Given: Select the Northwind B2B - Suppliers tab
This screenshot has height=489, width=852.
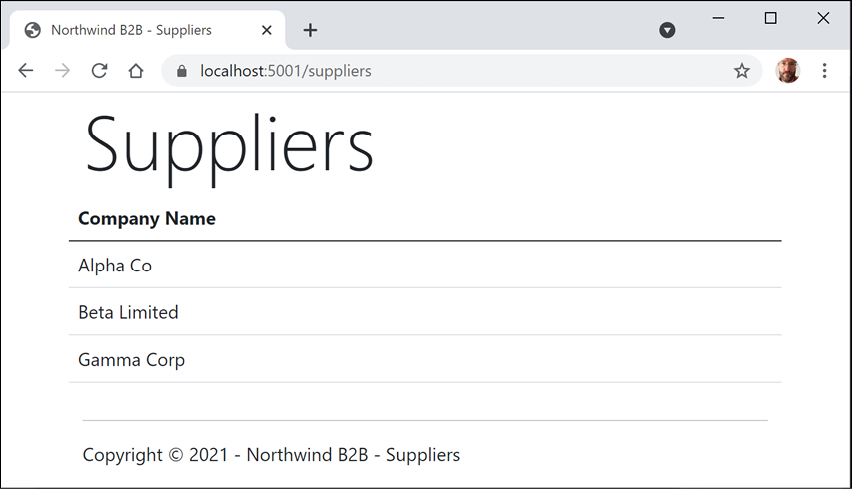Looking at the screenshot, I should click(130, 30).
